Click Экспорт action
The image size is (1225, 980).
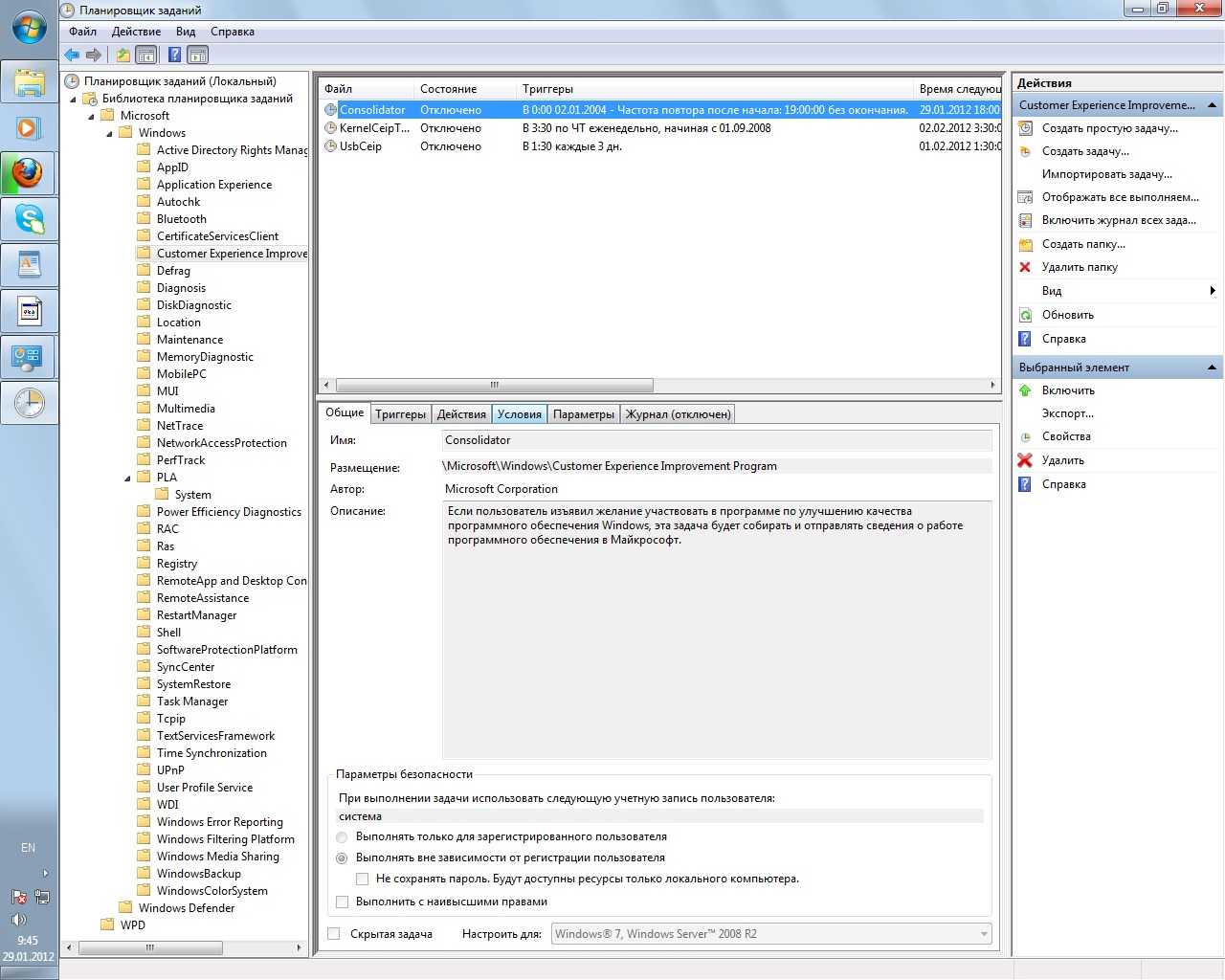coord(1068,413)
